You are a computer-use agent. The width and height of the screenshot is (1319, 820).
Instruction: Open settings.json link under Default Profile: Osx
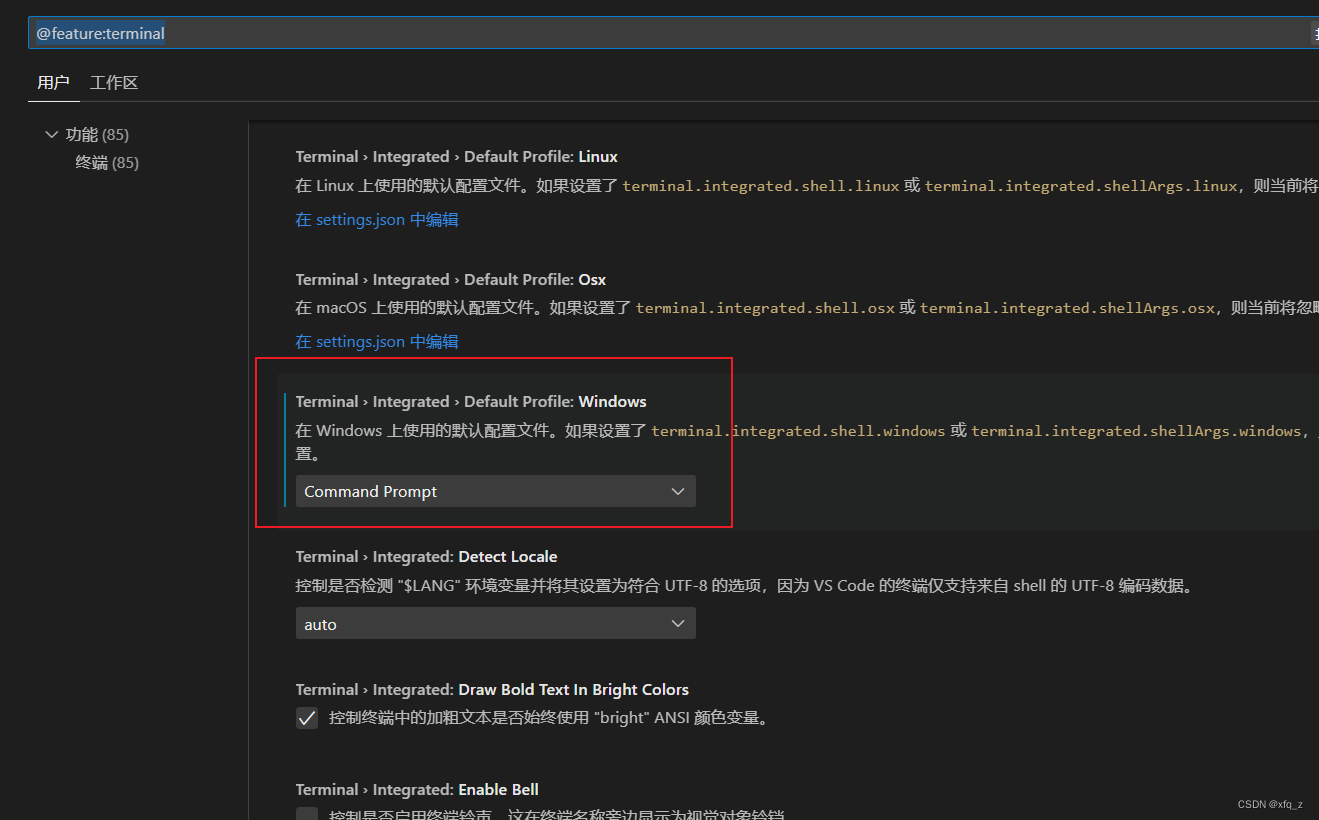[x=377, y=341]
